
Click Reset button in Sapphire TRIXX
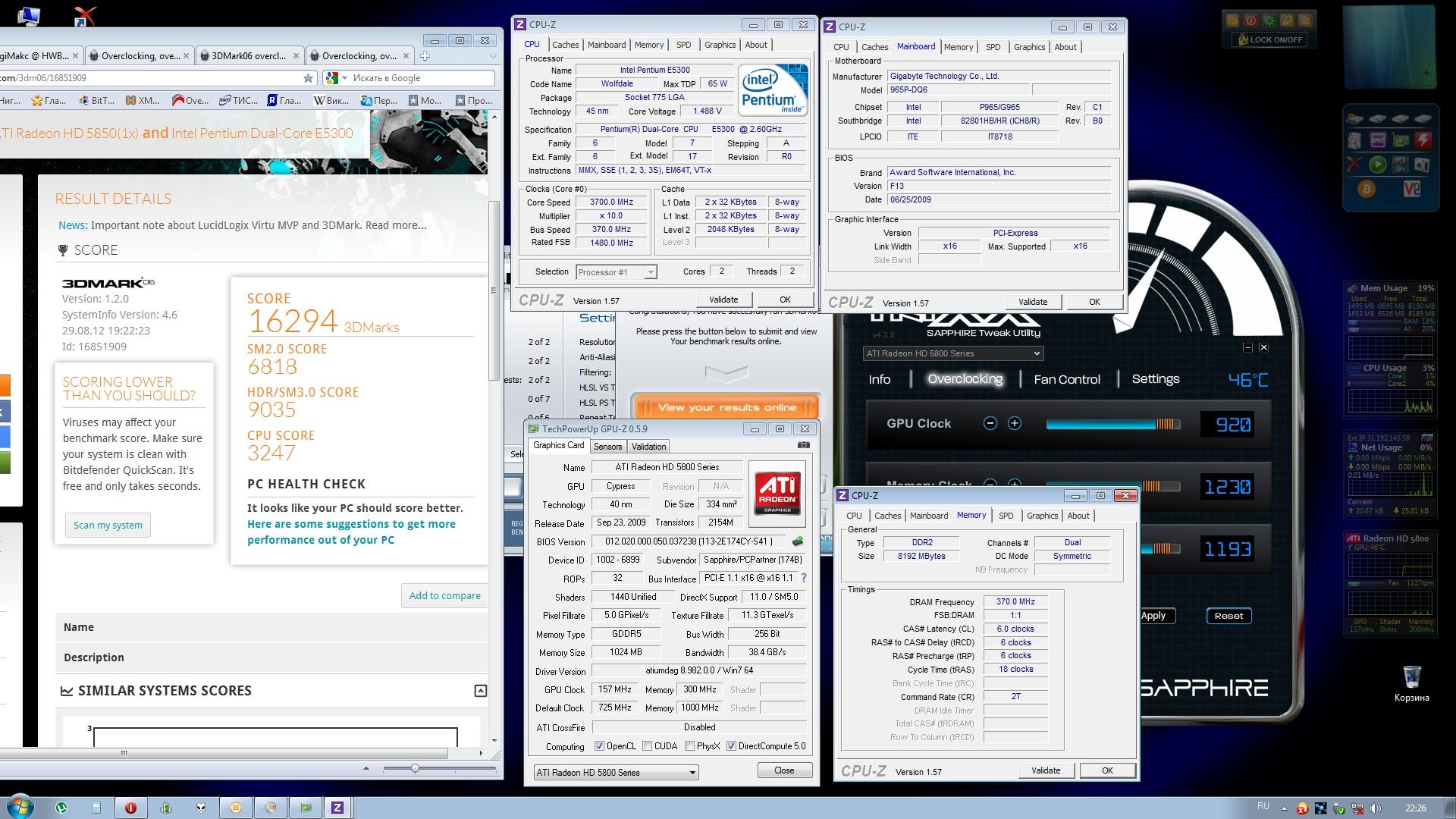pos(1228,616)
